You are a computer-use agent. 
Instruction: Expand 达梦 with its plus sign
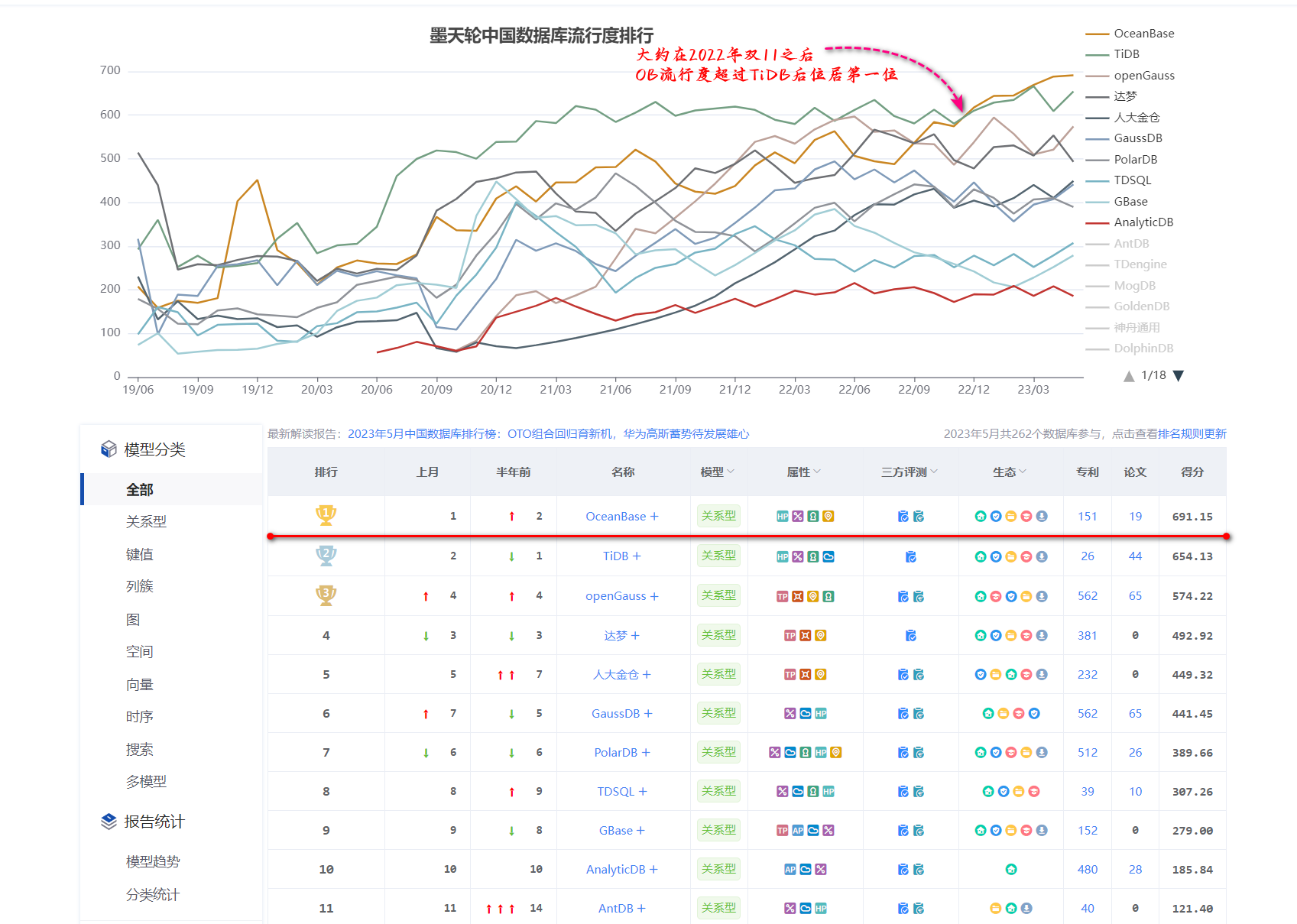635,636
